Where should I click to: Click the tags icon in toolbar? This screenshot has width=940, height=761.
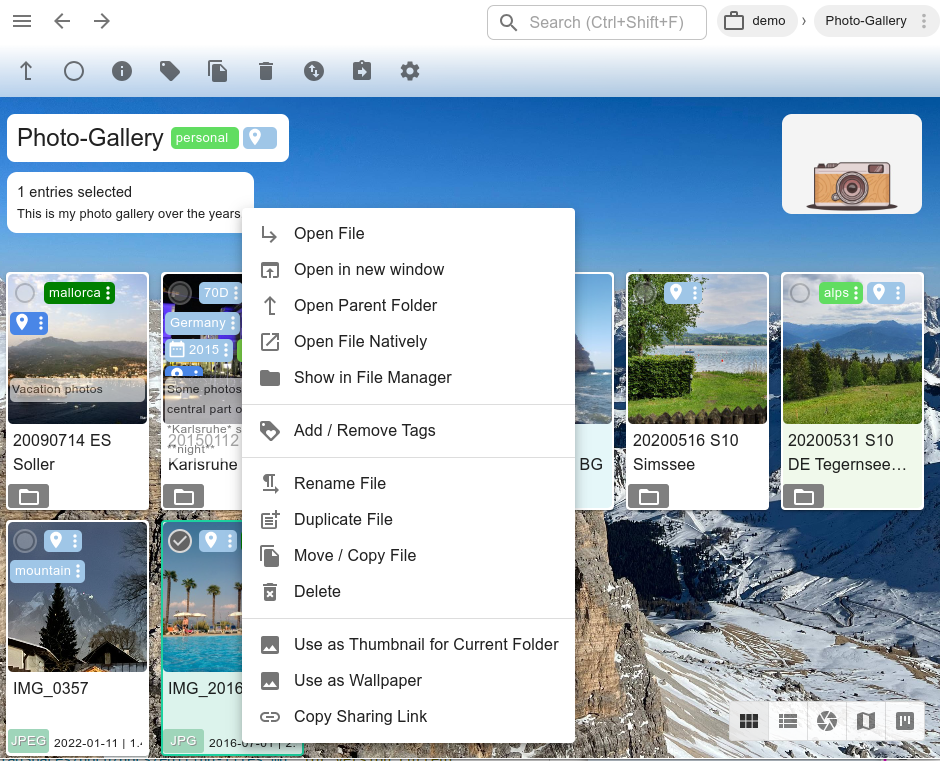coord(170,71)
